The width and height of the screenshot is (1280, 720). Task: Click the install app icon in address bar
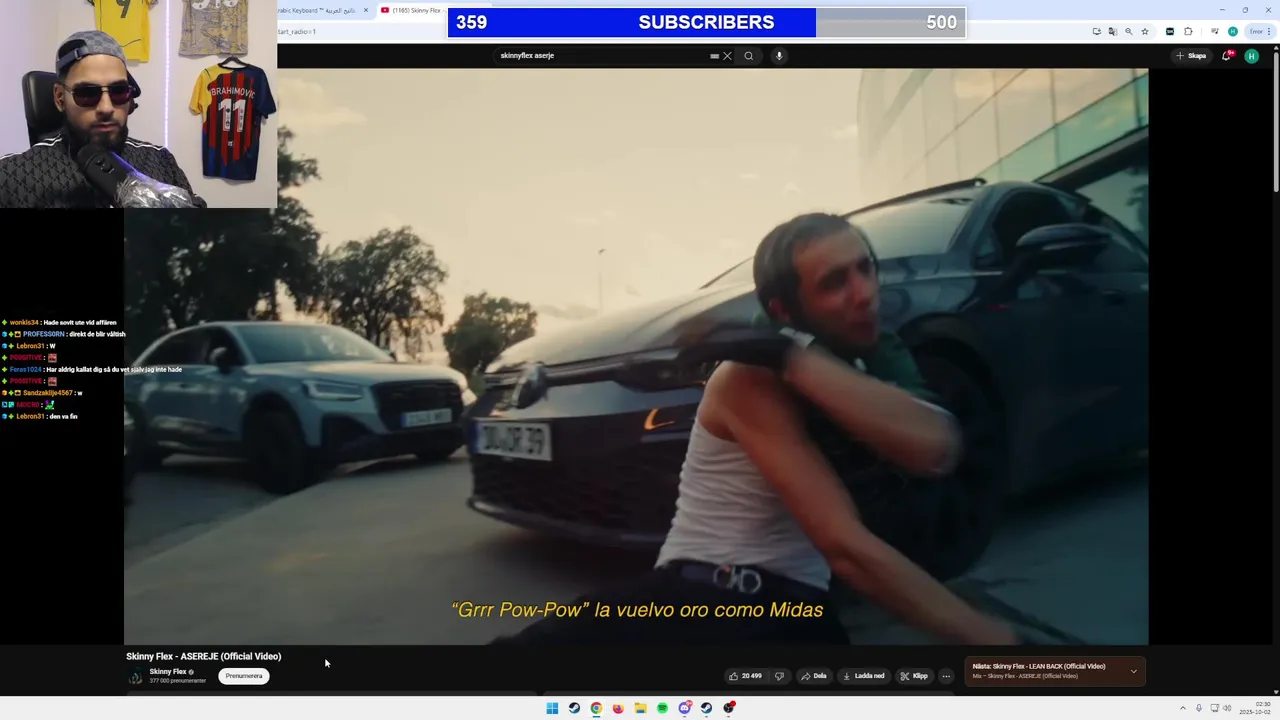1096,31
